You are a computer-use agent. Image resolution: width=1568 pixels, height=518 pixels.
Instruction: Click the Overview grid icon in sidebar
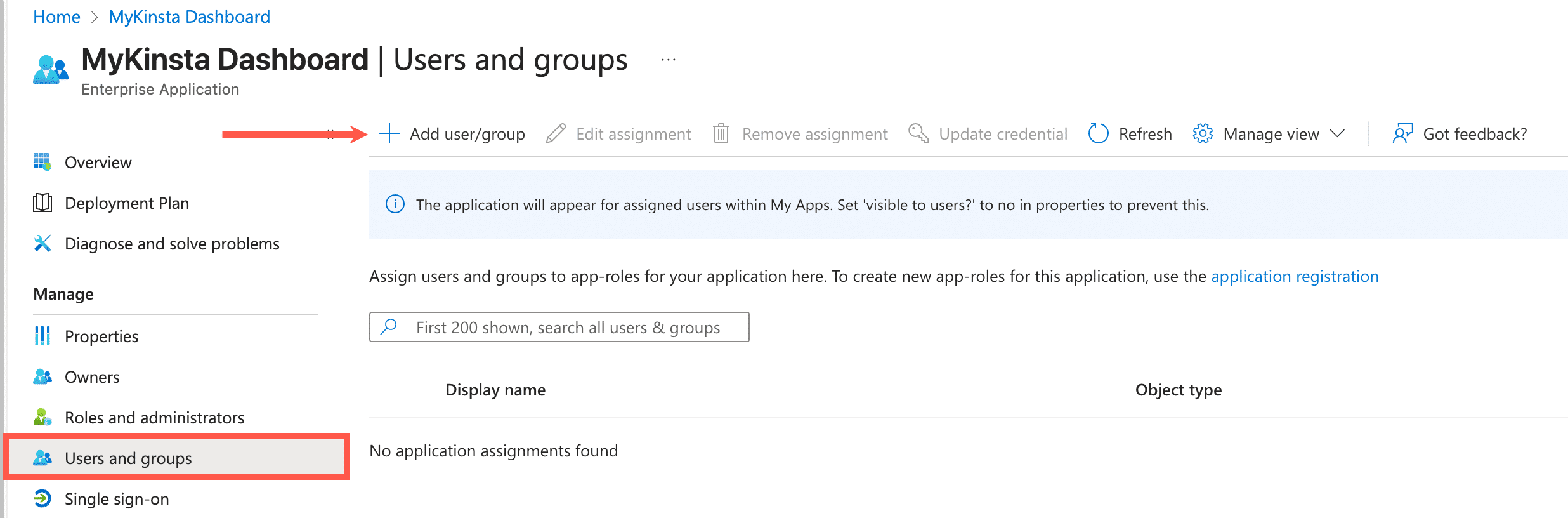tap(42, 163)
